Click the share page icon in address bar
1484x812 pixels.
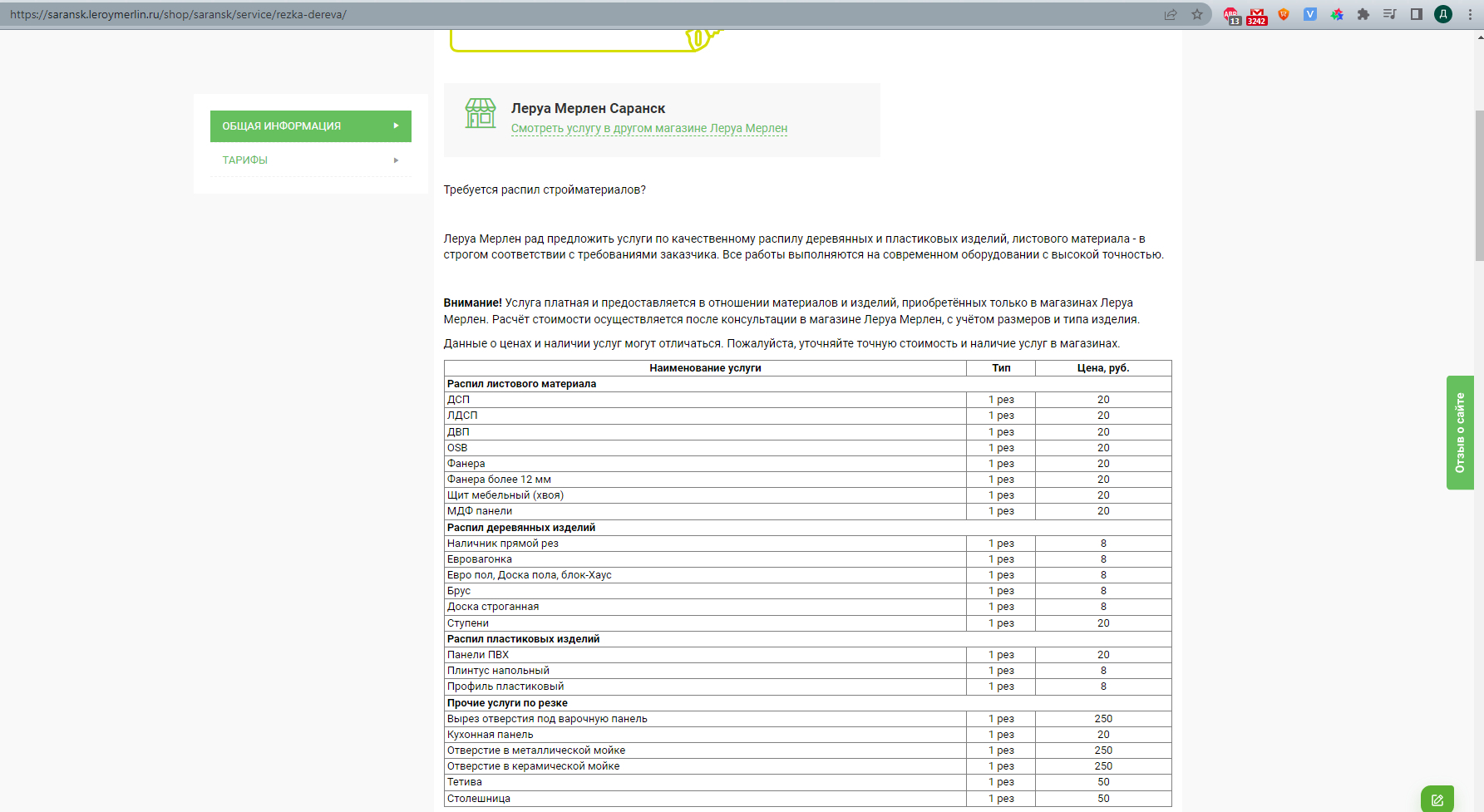pyautogui.click(x=1171, y=14)
